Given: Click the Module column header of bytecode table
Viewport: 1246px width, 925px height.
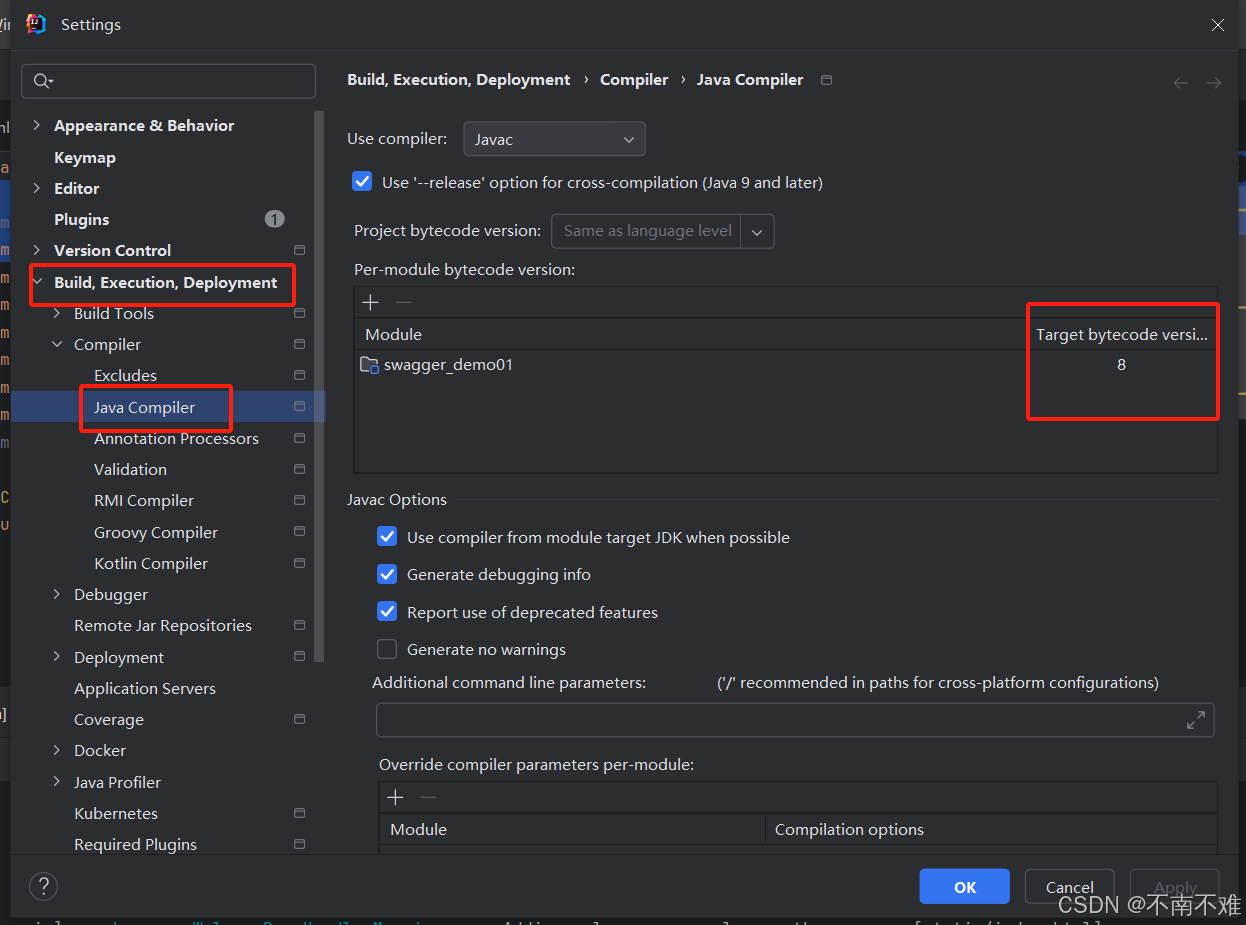Looking at the screenshot, I should [692, 334].
